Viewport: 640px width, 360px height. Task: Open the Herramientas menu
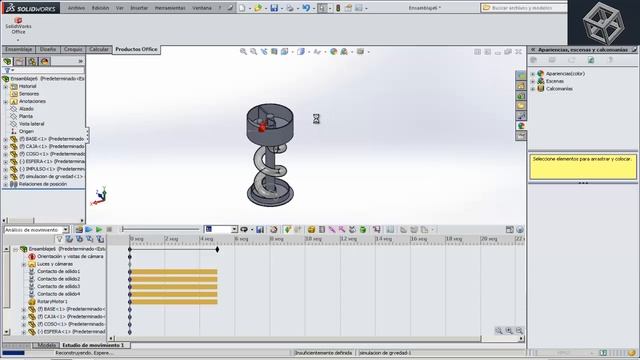[169, 8]
